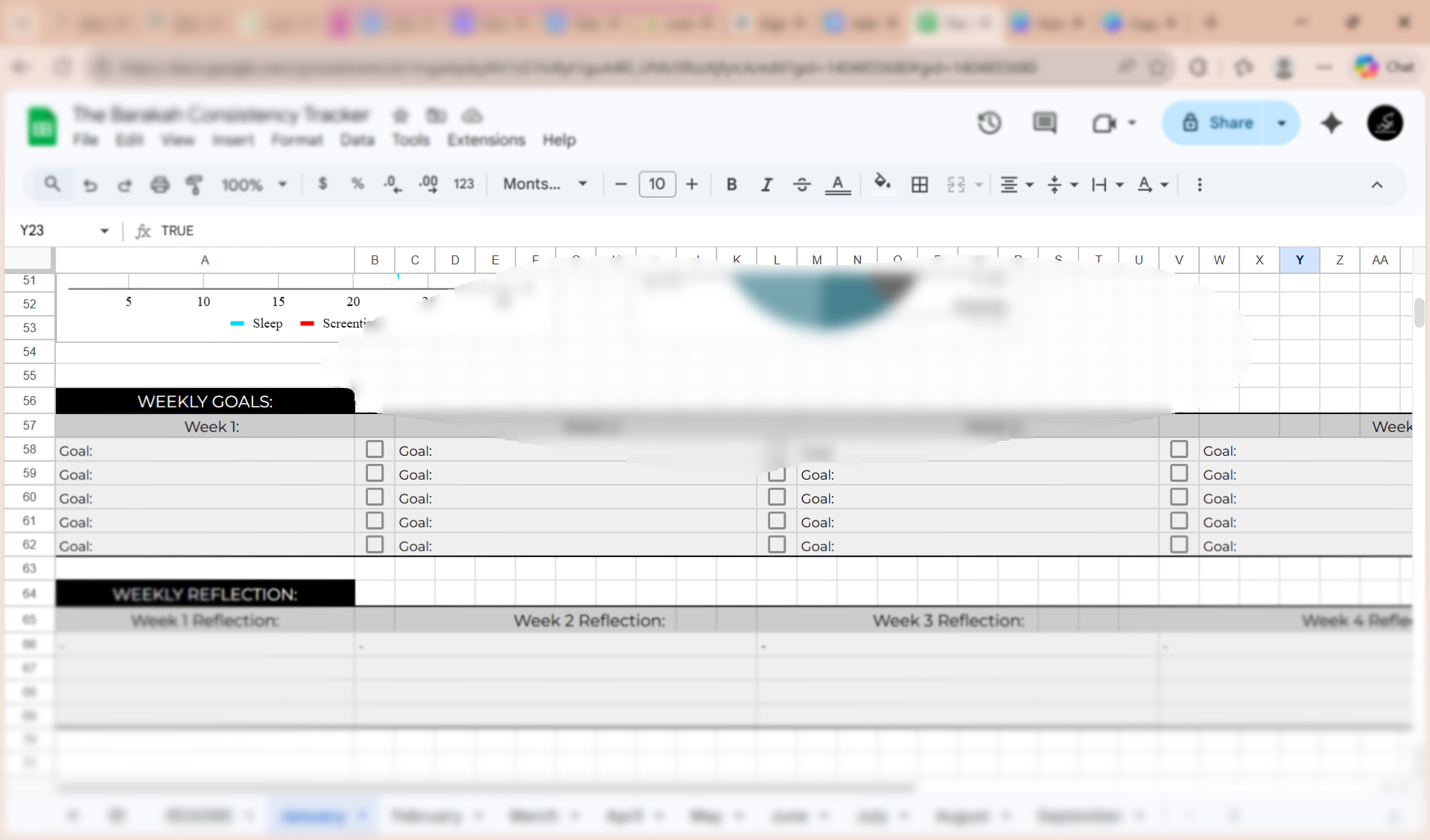Open the borders menu

(x=919, y=184)
